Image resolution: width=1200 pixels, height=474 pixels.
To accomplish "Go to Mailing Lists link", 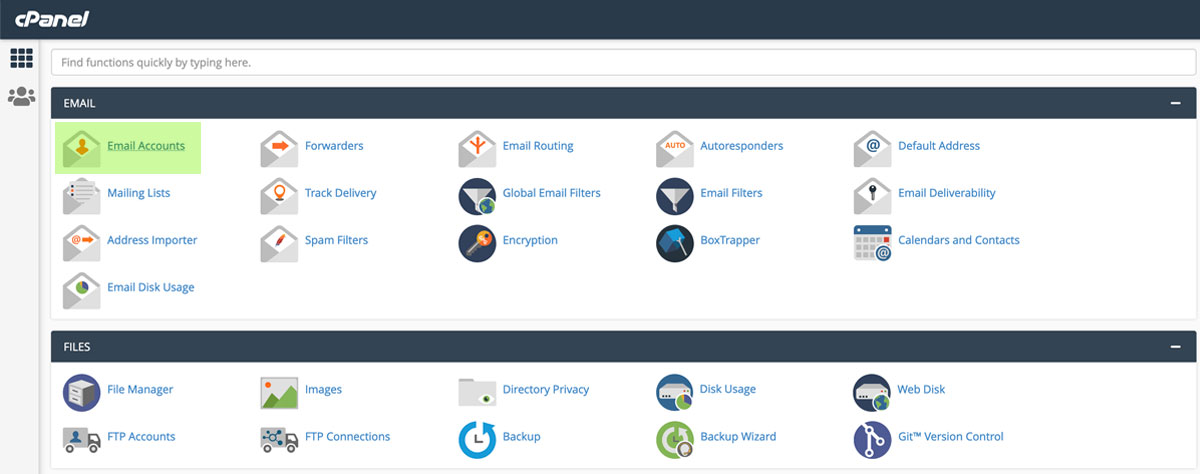I will click(139, 193).
